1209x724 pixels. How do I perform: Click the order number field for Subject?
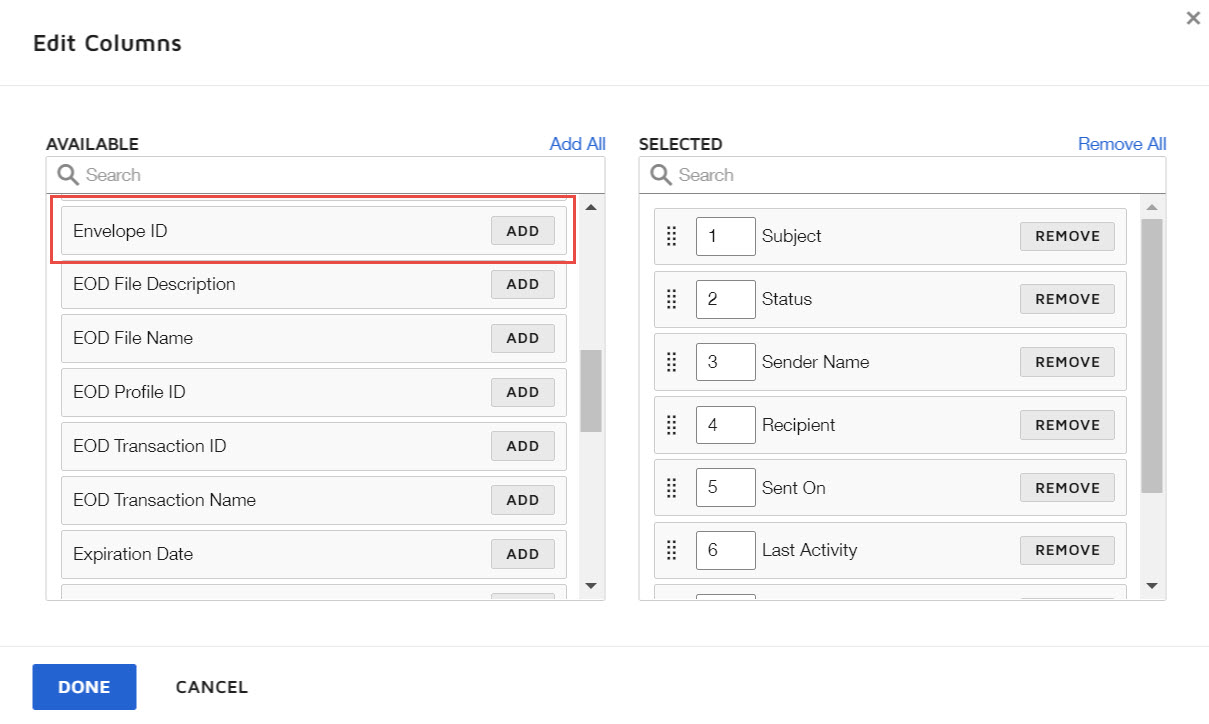coord(725,236)
